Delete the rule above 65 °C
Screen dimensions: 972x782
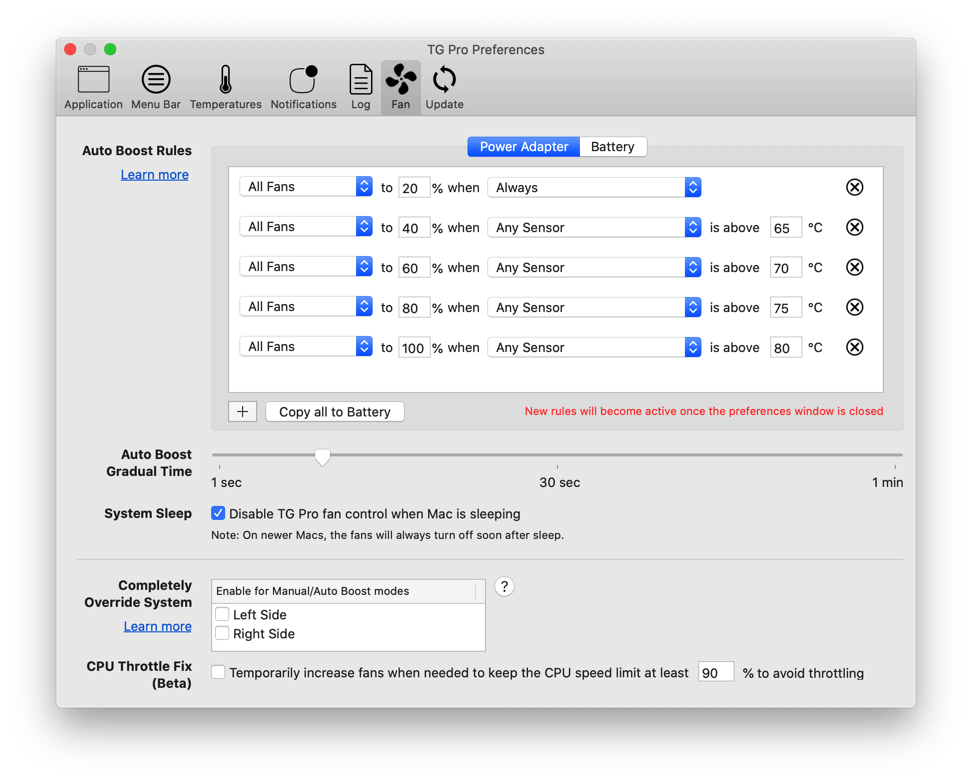[854, 227]
